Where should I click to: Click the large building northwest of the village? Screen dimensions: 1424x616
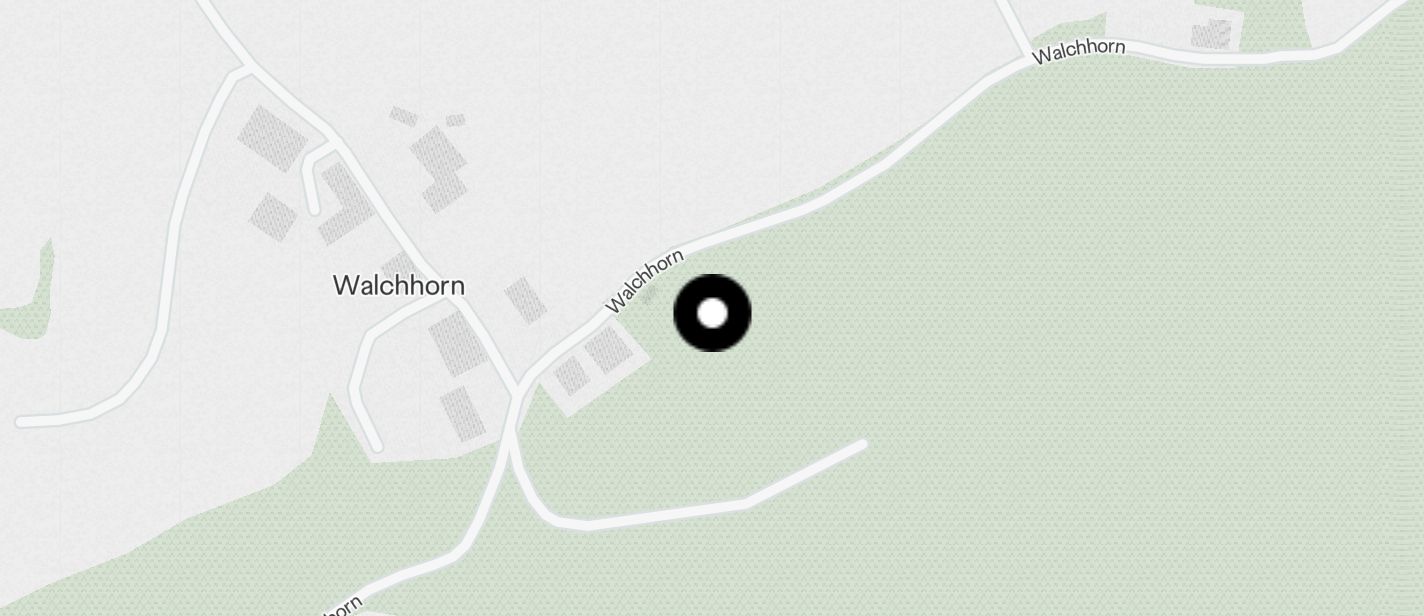point(272,138)
